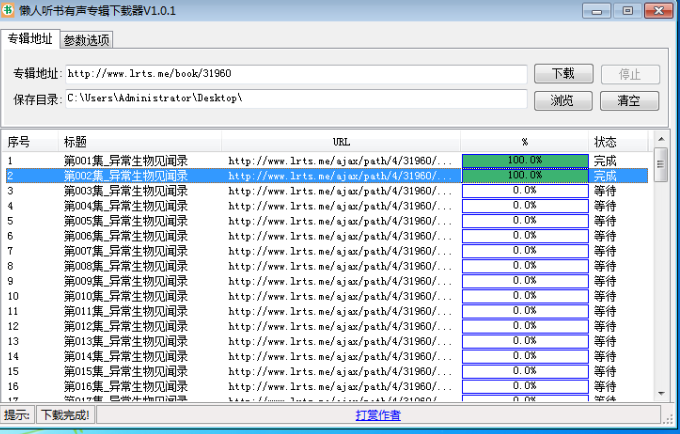Click the 下载 button
680x434 pixels.
click(563, 74)
